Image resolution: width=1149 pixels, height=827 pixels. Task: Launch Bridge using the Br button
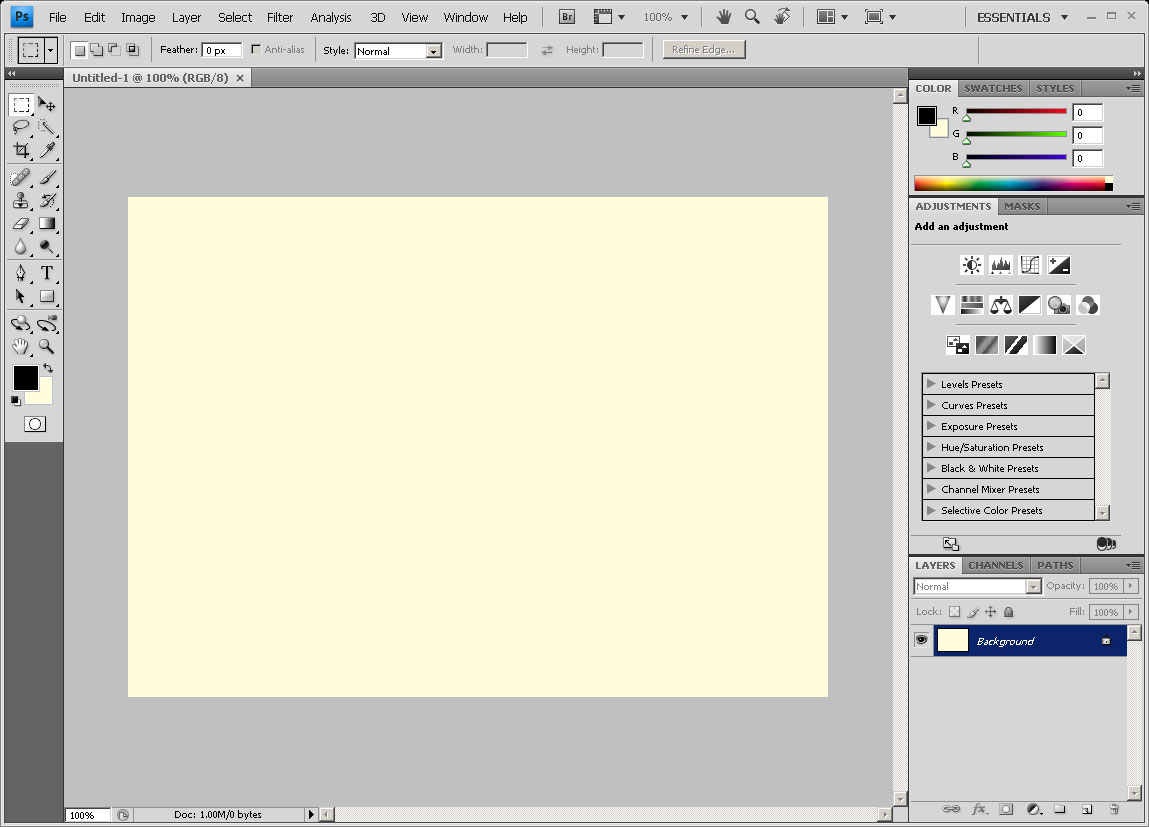tap(567, 17)
